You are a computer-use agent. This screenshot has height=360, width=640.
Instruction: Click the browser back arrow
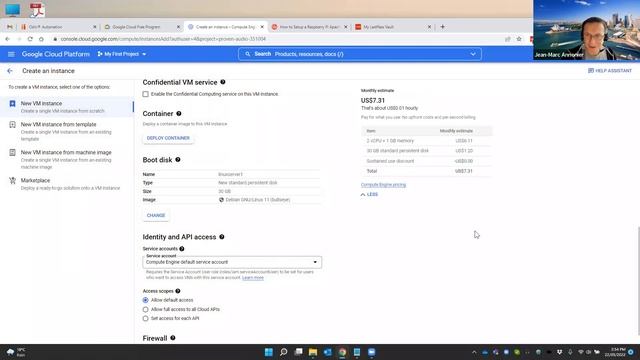[x=7, y=39]
